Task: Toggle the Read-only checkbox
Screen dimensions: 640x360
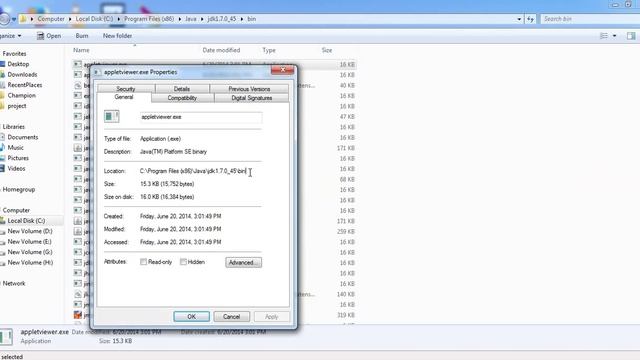Action: (x=143, y=262)
